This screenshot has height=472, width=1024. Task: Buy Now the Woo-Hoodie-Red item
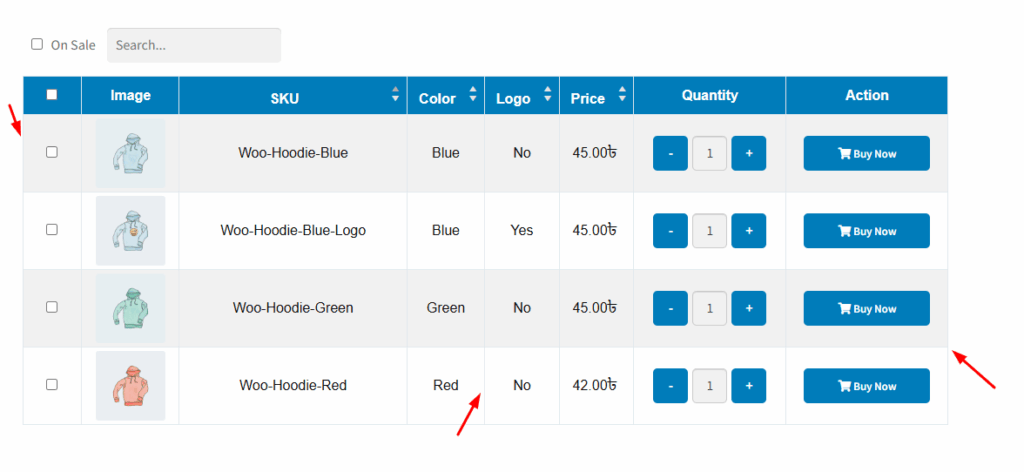click(x=867, y=386)
